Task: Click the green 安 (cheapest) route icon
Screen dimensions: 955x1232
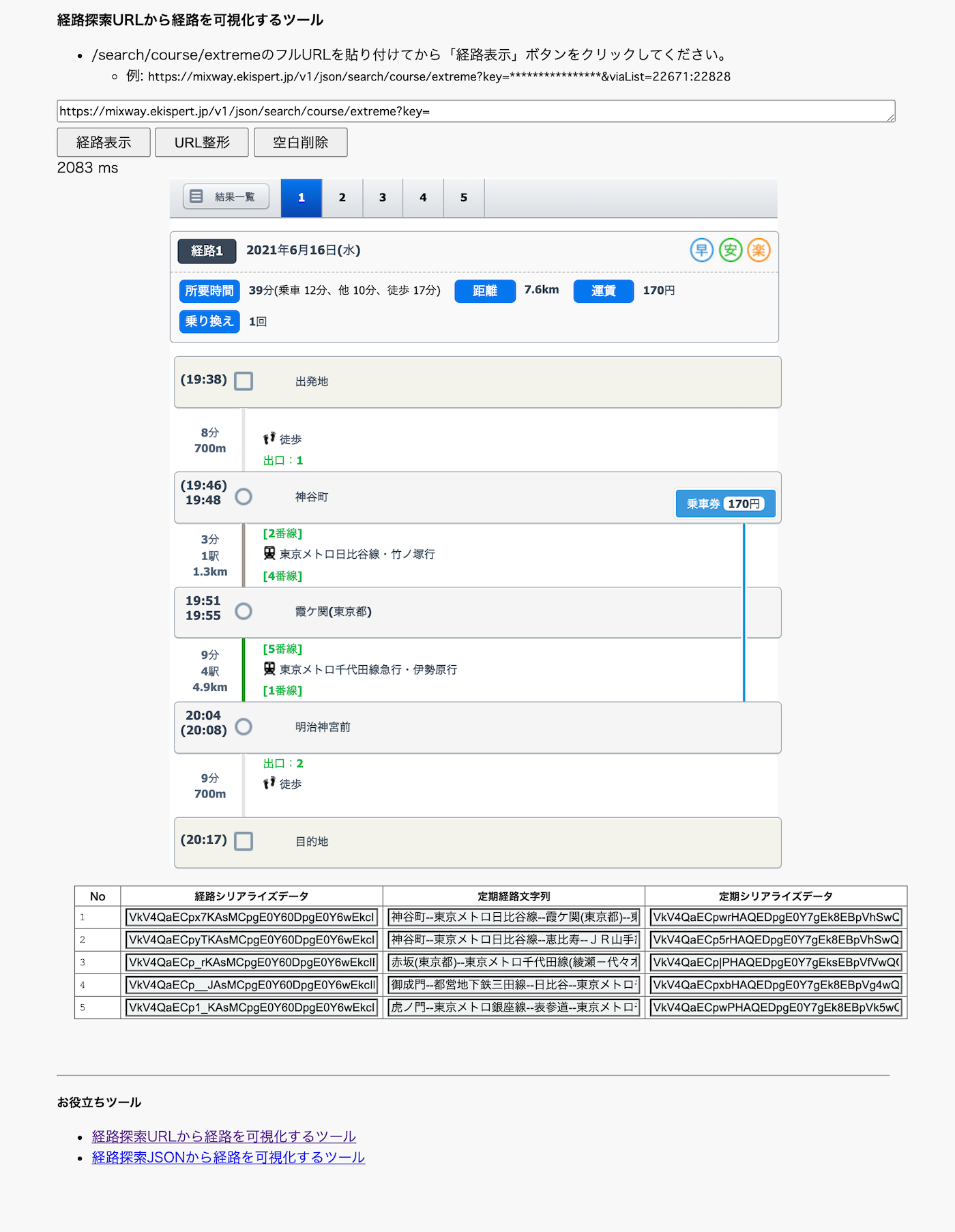Action: [x=730, y=250]
